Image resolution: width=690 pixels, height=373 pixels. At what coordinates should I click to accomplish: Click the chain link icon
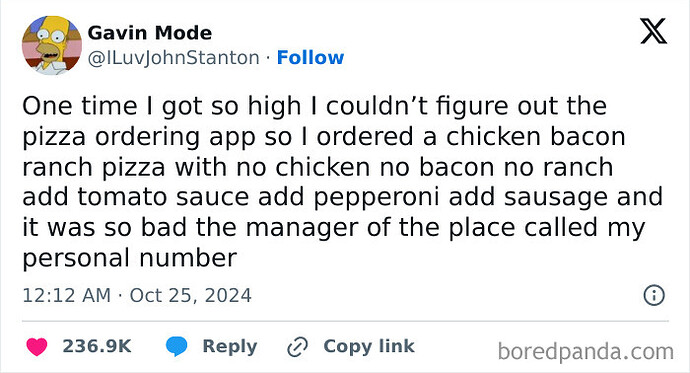pos(297,347)
